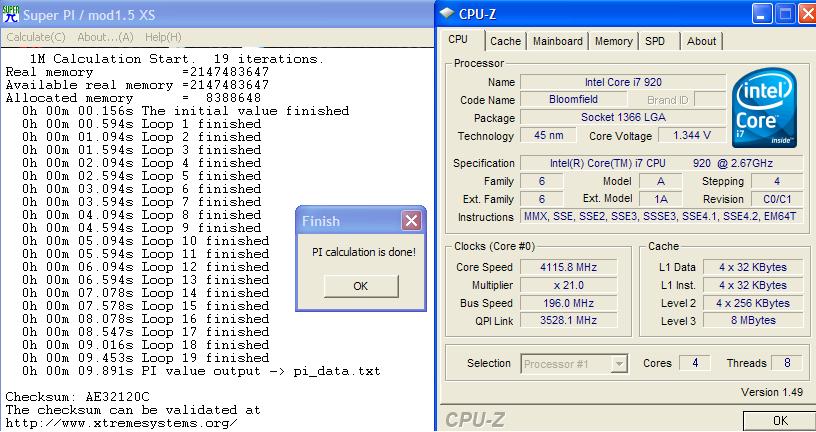Image resolution: width=816 pixels, height=432 pixels.
Task: Open the Calculate(C) menu in Super PI
Action: [x=36, y=37]
